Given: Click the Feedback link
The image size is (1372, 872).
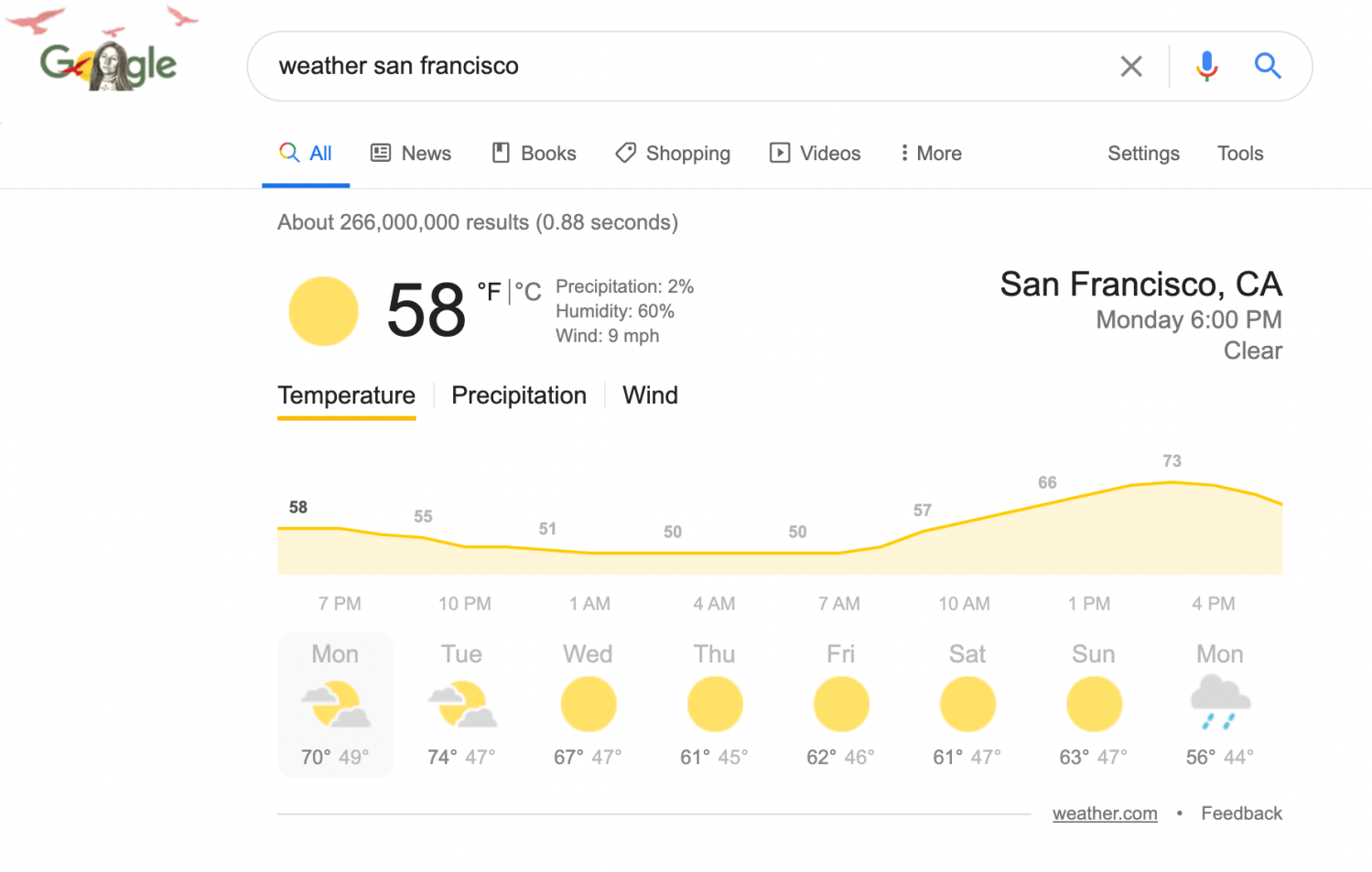Looking at the screenshot, I should click(1241, 813).
